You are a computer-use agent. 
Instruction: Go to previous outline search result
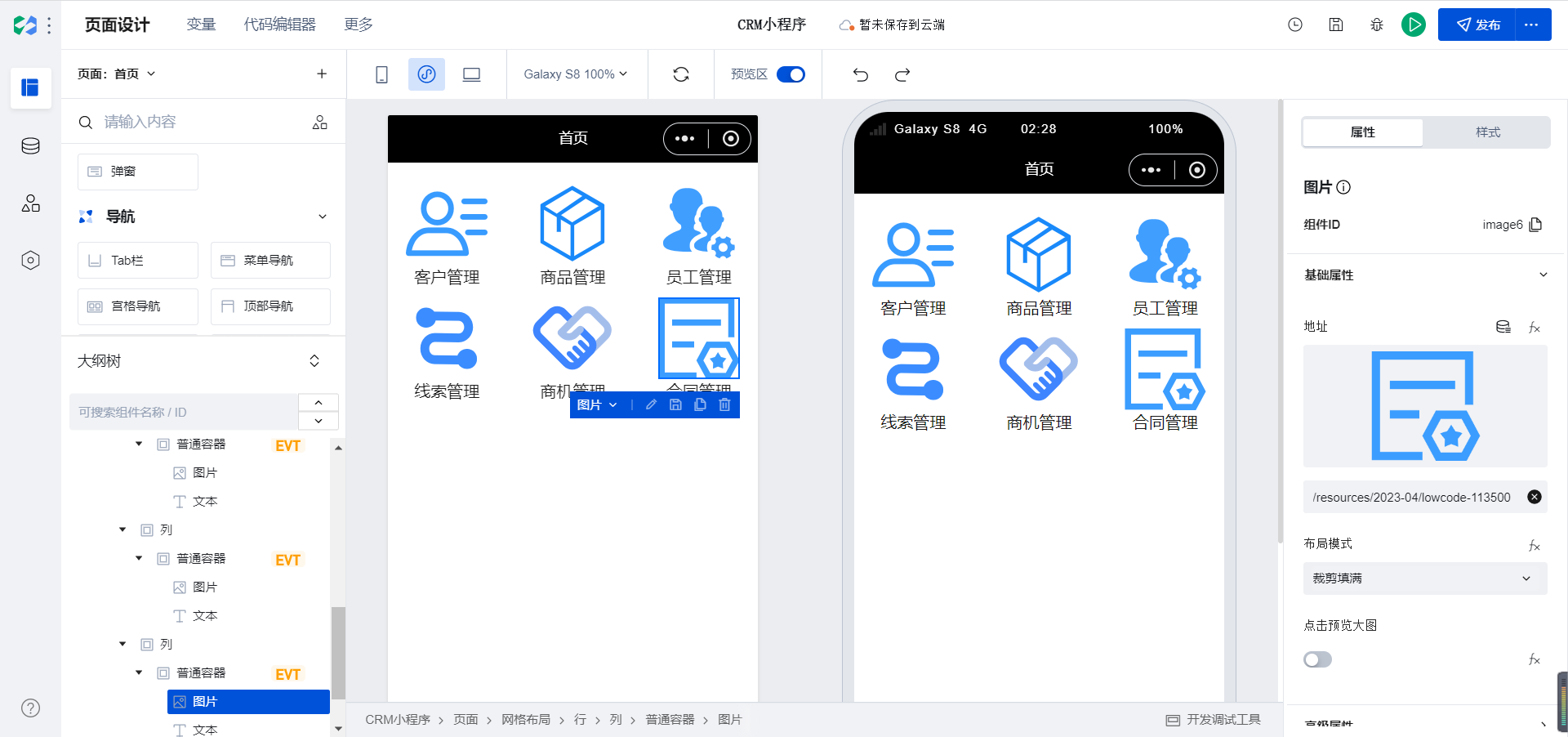318,403
